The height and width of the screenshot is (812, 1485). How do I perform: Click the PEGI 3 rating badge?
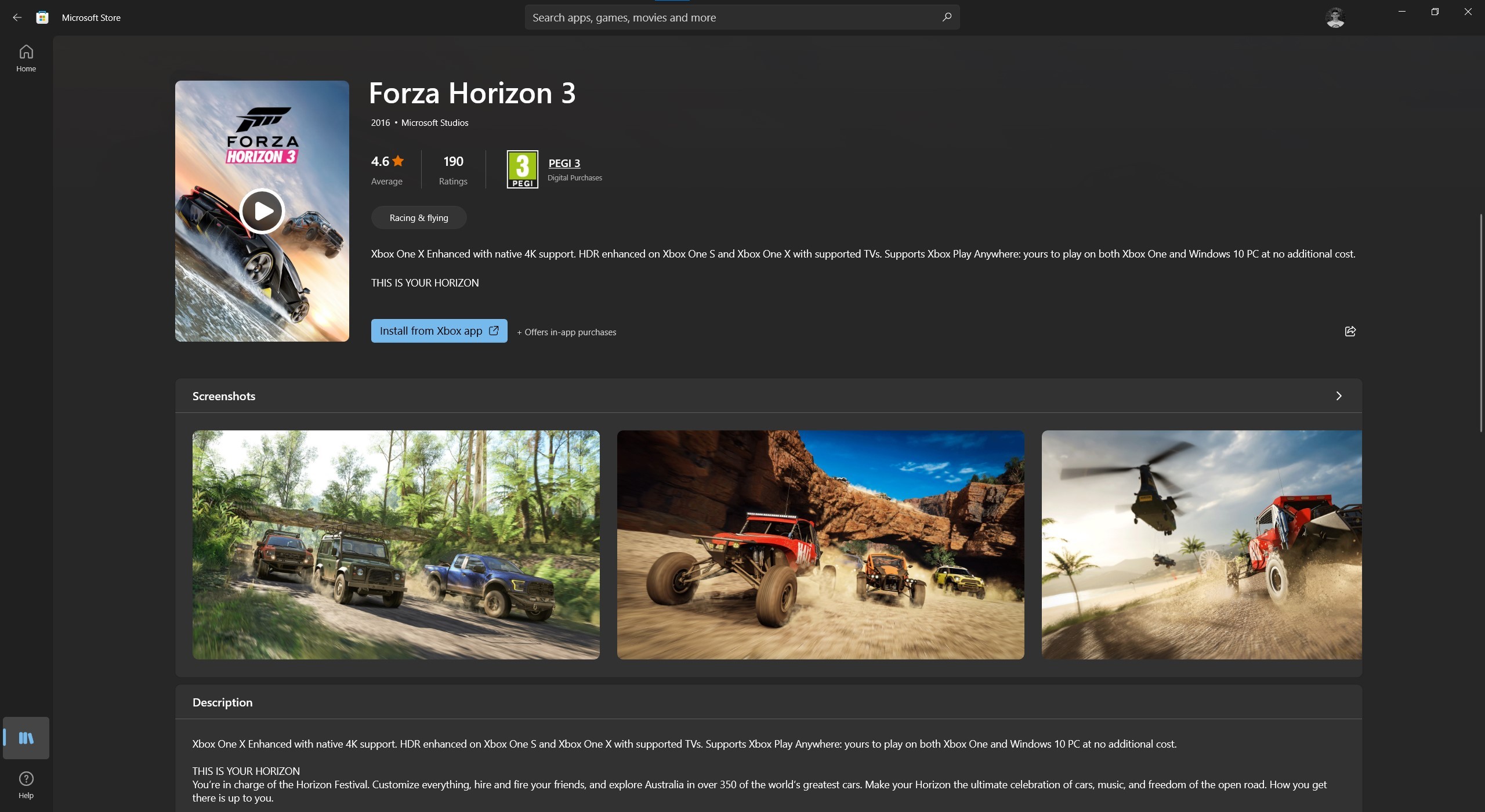[x=523, y=169]
